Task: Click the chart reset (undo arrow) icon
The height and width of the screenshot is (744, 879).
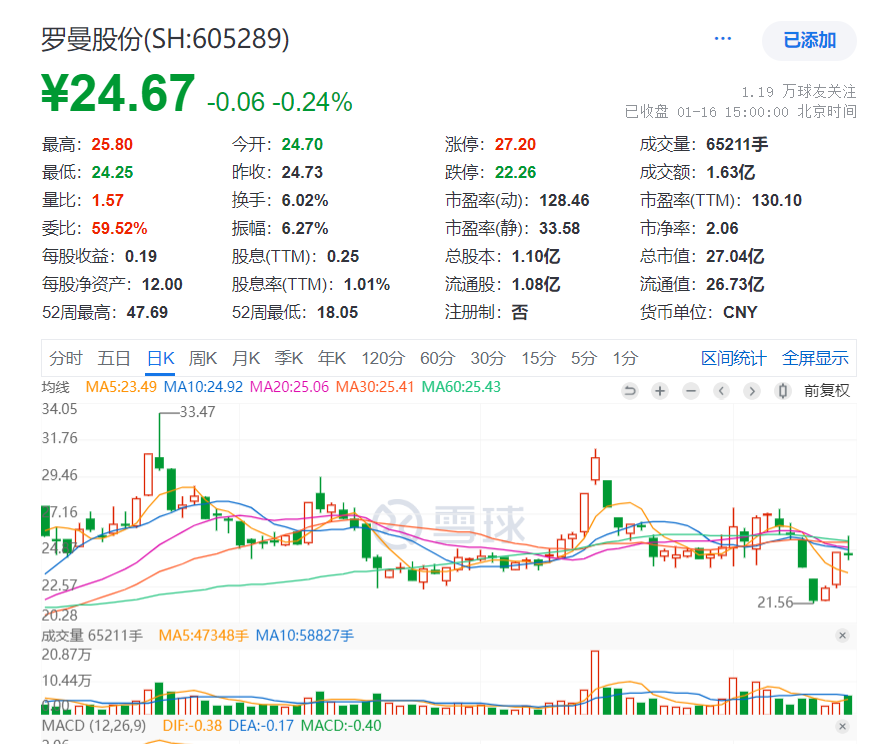Action: [630, 391]
